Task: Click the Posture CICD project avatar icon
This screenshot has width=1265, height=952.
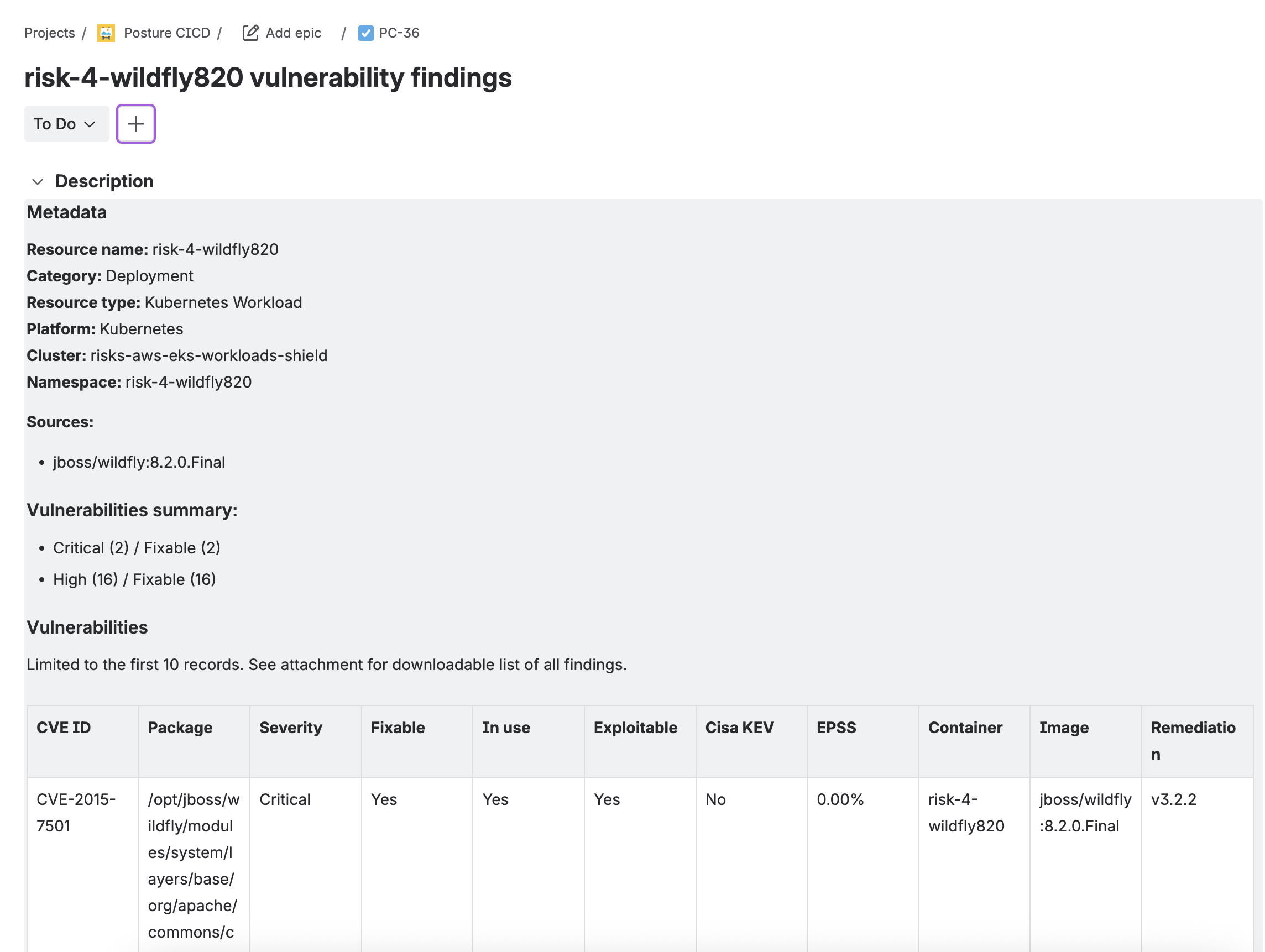Action: [106, 33]
